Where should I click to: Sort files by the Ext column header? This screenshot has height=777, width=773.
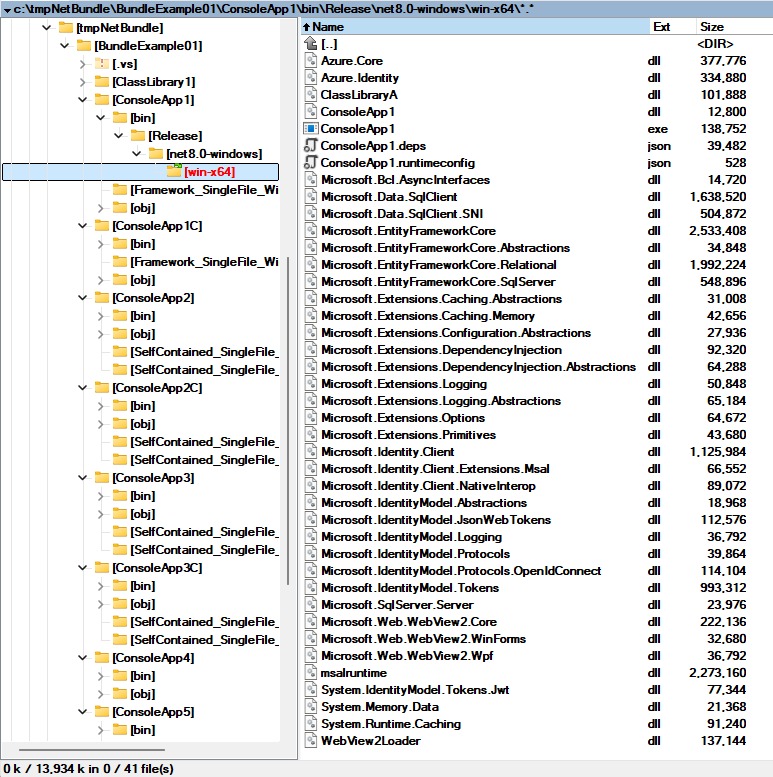[672, 27]
